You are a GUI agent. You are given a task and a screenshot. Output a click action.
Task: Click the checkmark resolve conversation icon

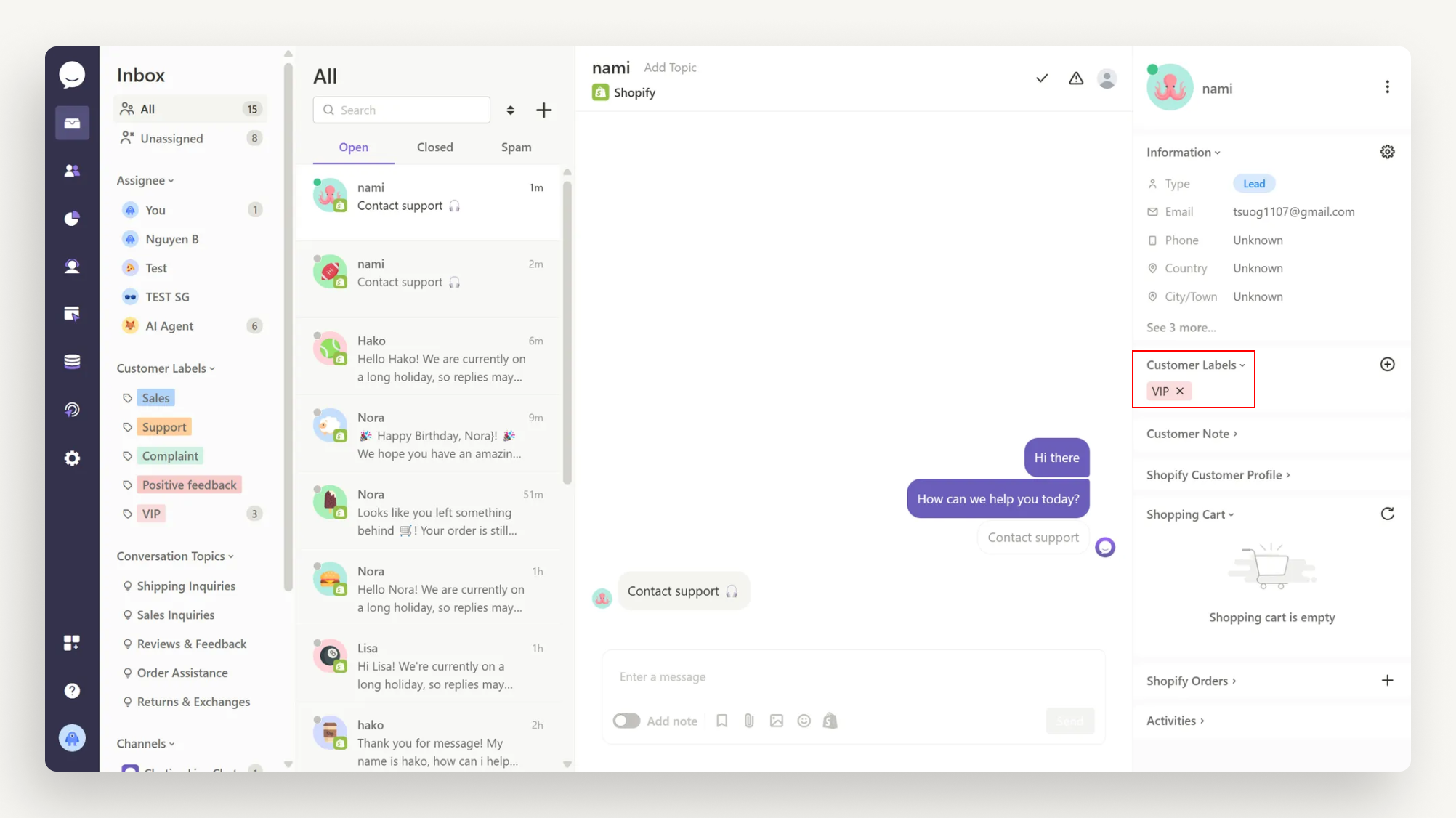point(1042,78)
